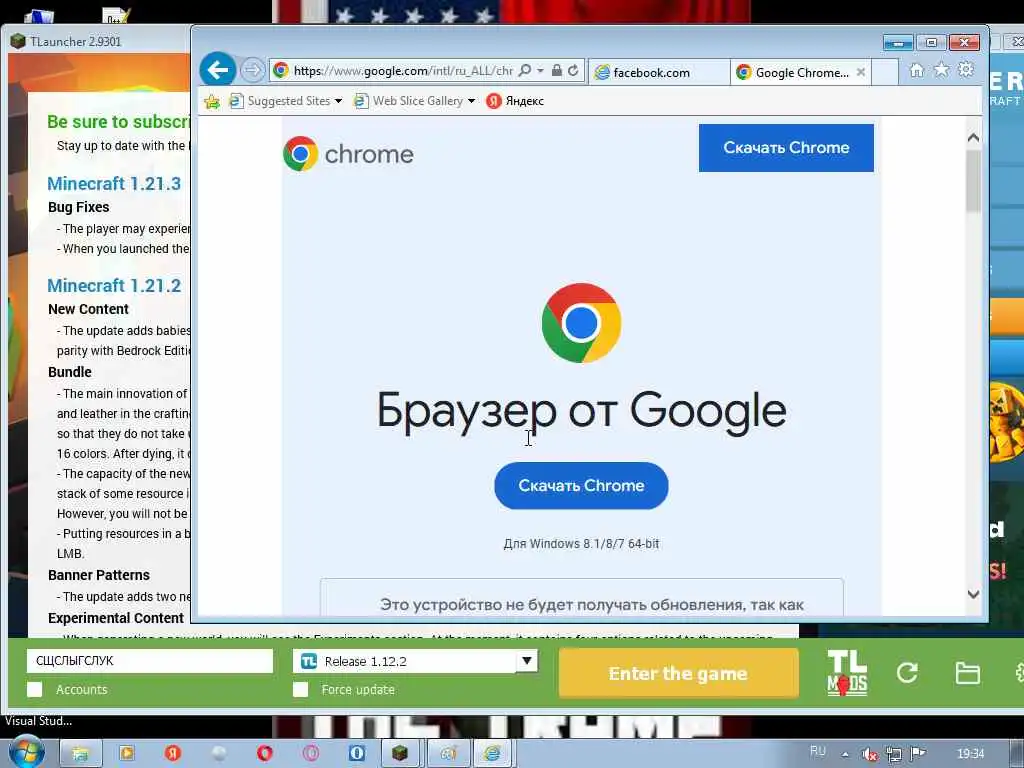Click the TLauncher username field
The width and height of the screenshot is (1024, 768).
click(x=150, y=661)
